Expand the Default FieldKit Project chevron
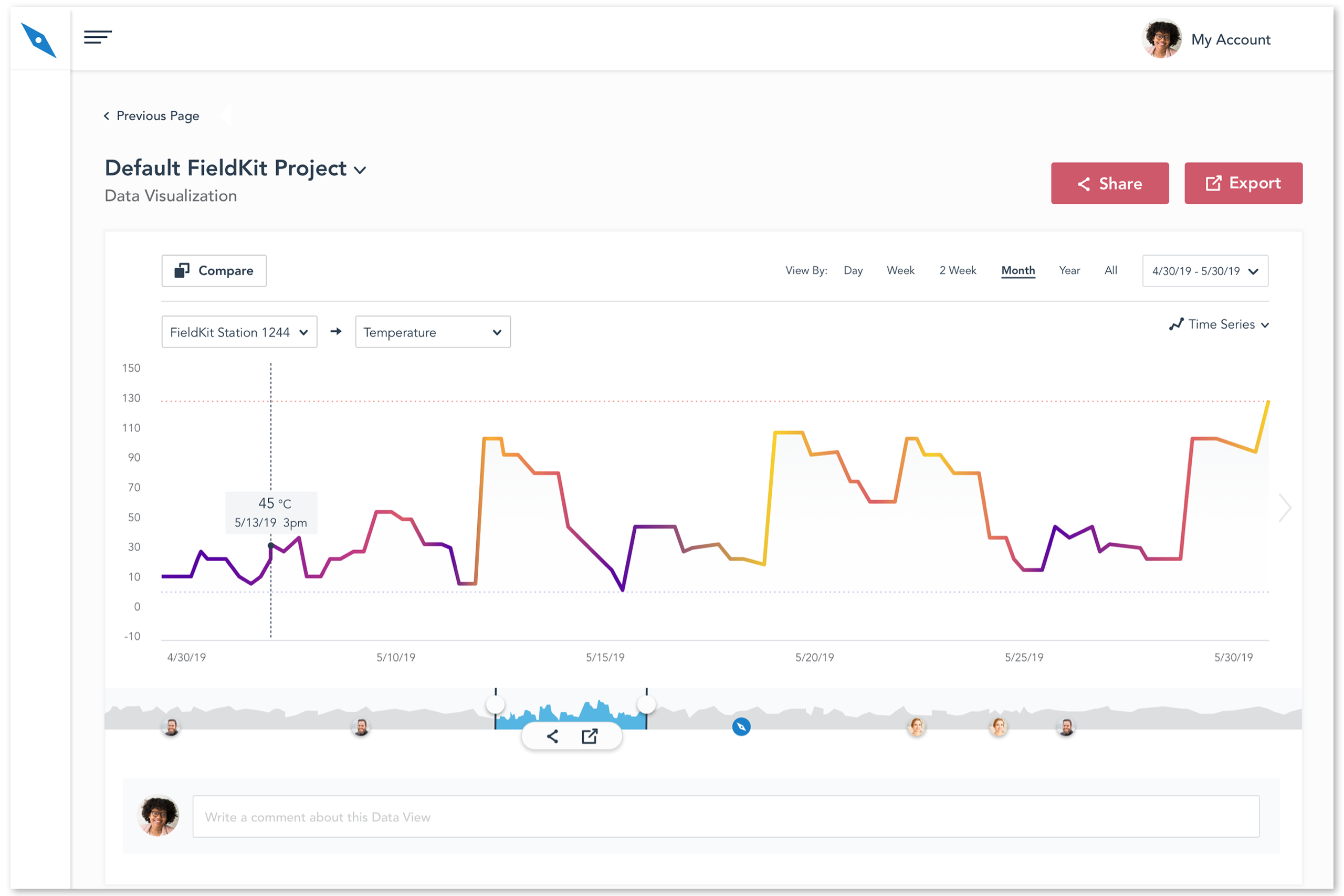Viewport: 1344px width, 896px height. click(x=360, y=170)
